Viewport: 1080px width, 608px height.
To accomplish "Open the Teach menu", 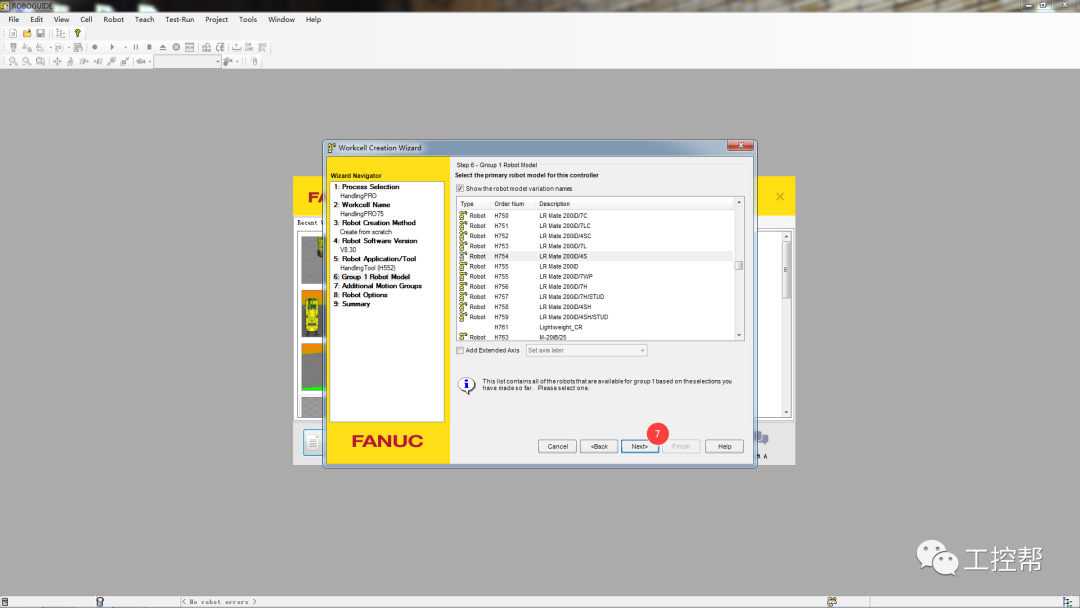I will tap(144, 19).
